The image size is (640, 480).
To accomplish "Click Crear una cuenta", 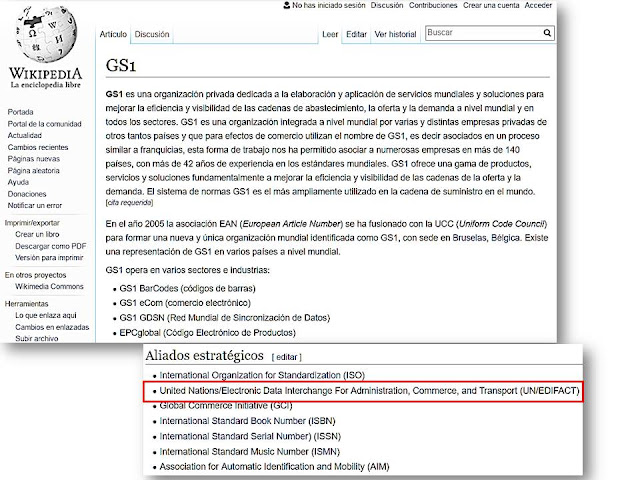I will (491, 5).
